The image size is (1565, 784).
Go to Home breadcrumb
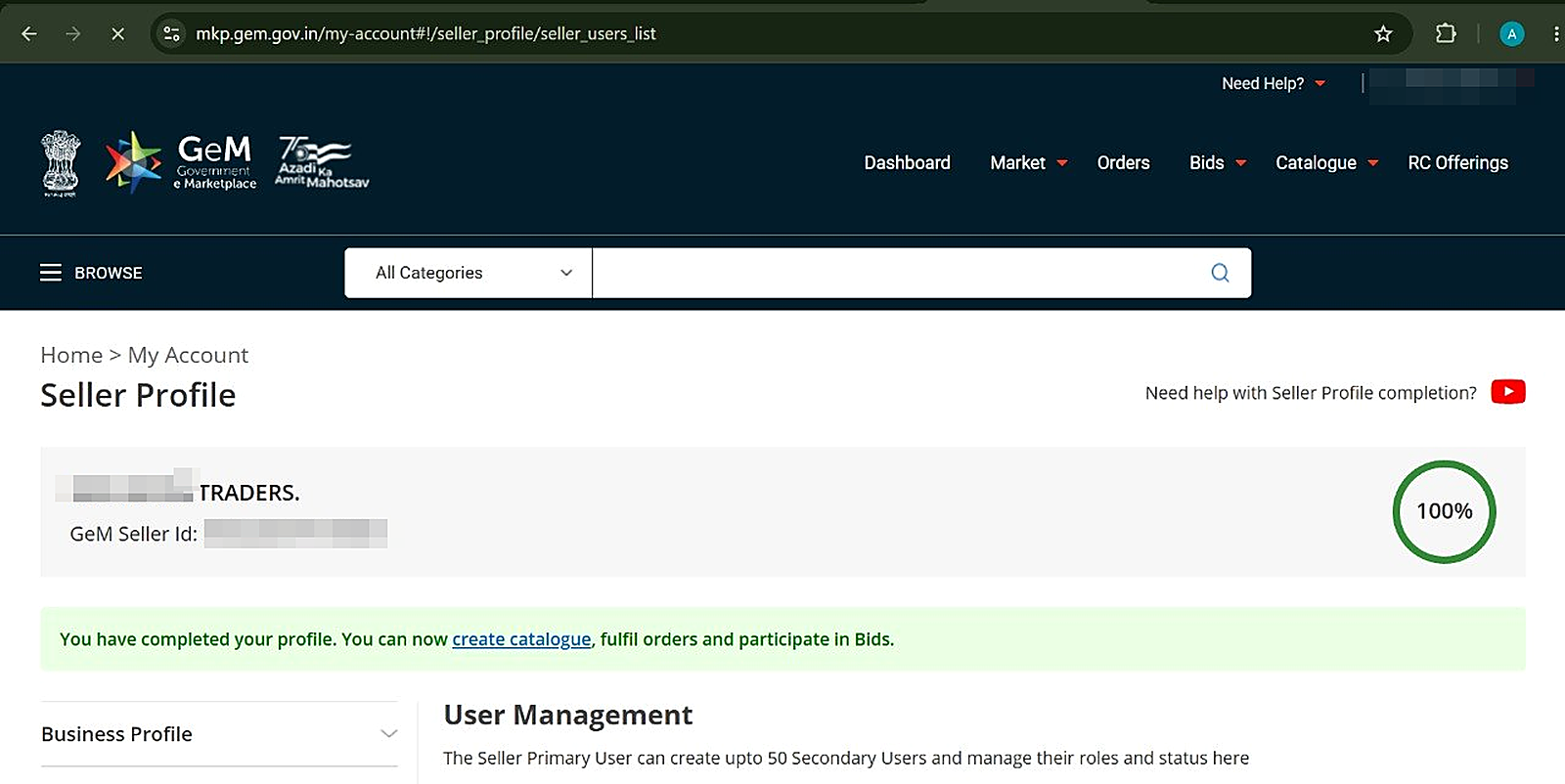coord(71,355)
